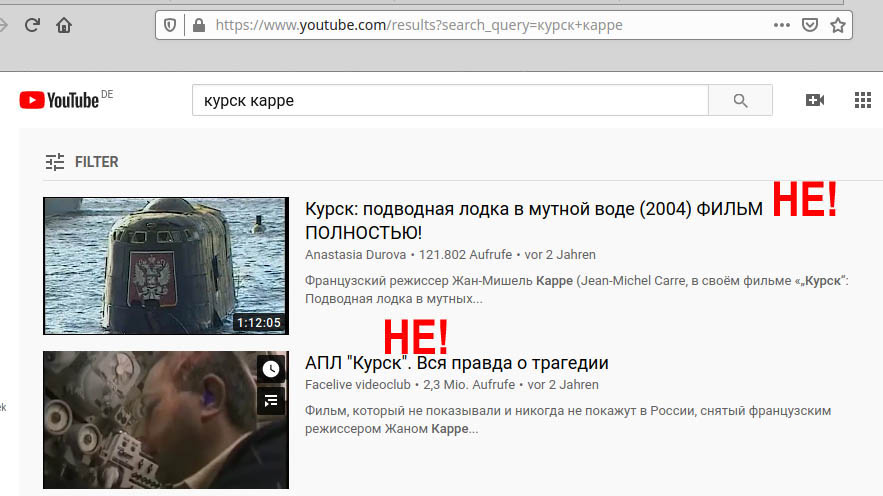Open video 'Курск: подводная лодка в мутной воде'
This screenshot has width=883, height=496.
[x=533, y=221]
